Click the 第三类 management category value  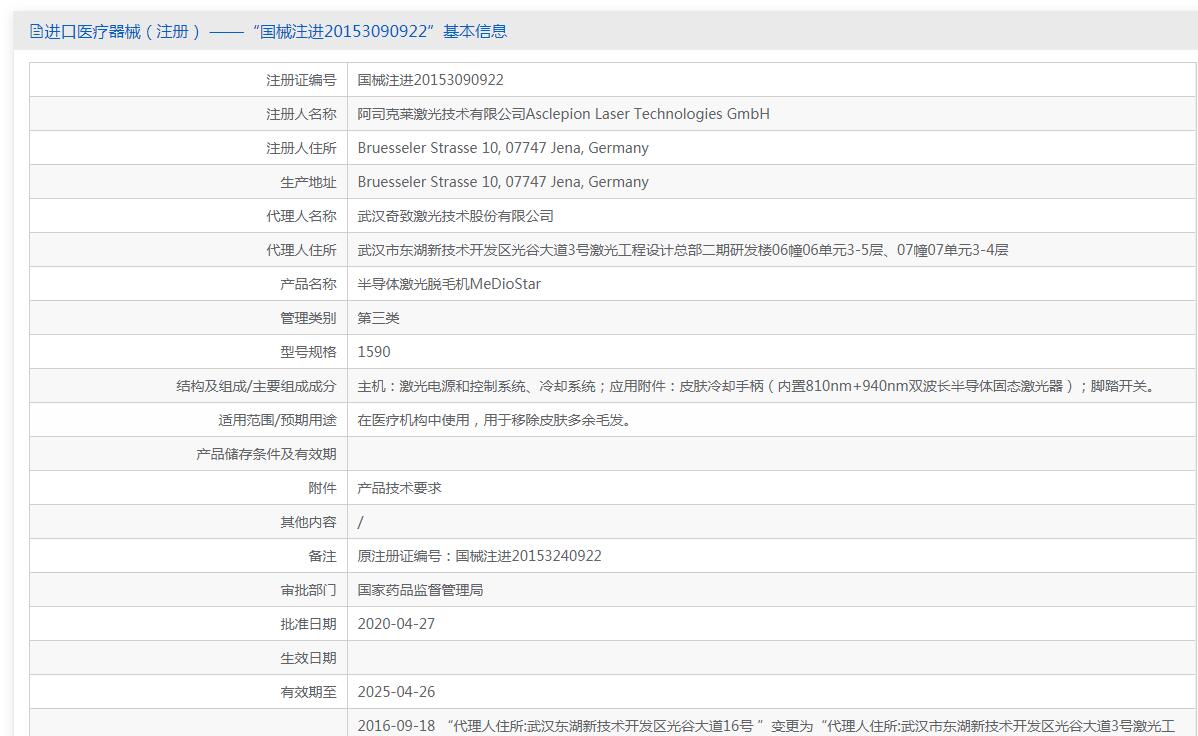click(378, 318)
